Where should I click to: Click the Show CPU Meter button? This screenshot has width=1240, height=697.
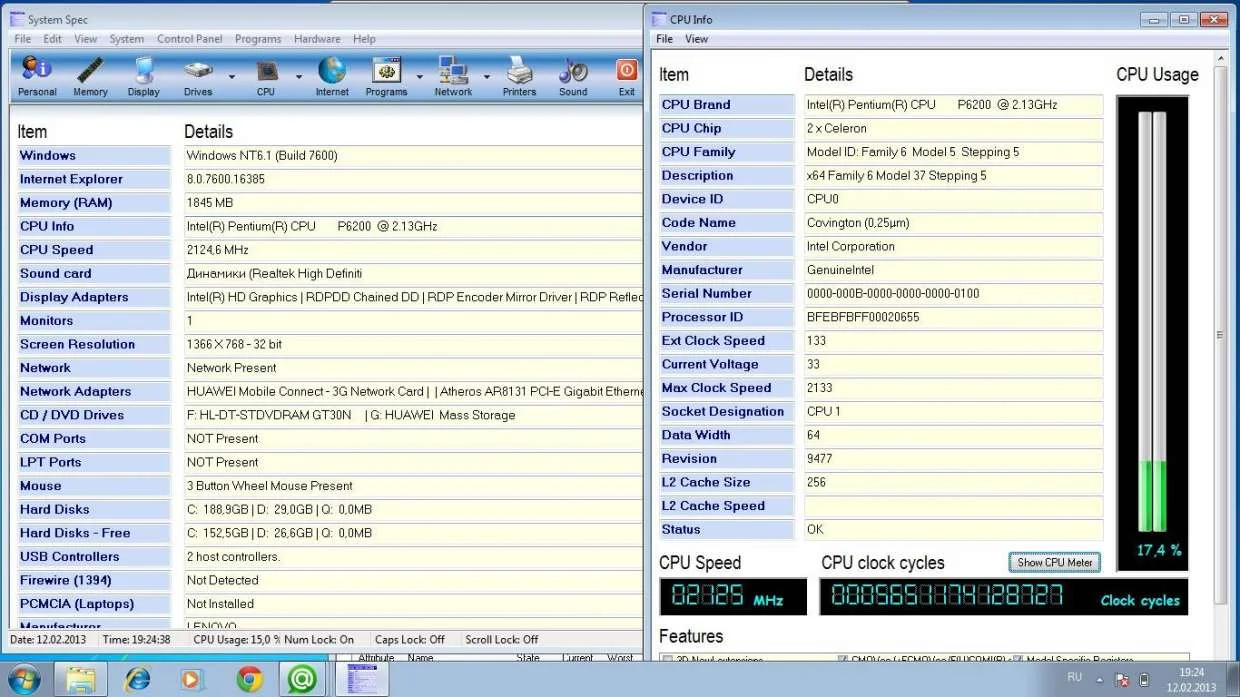coord(1054,562)
